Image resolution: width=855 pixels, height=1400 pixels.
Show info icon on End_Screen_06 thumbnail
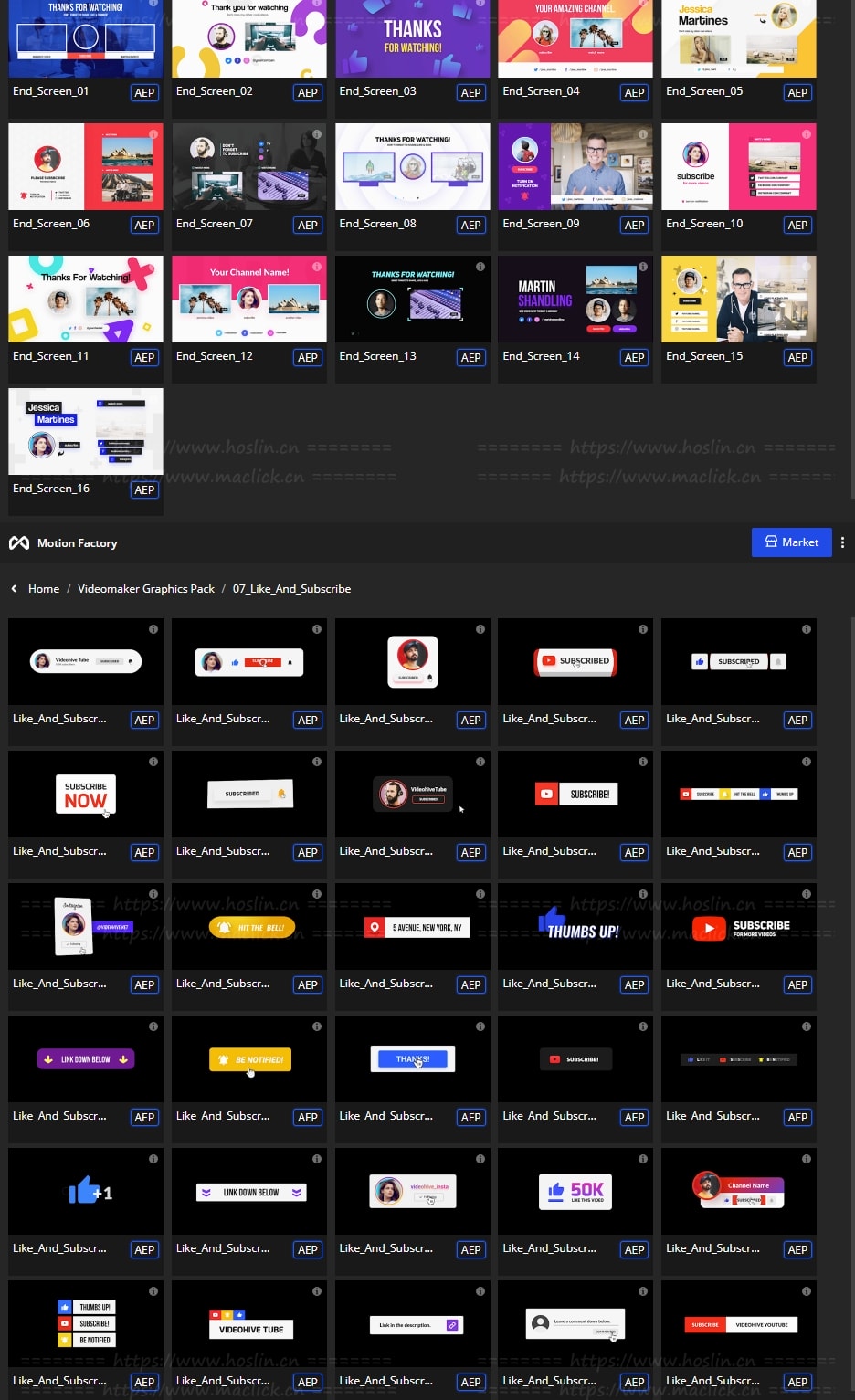[153, 133]
